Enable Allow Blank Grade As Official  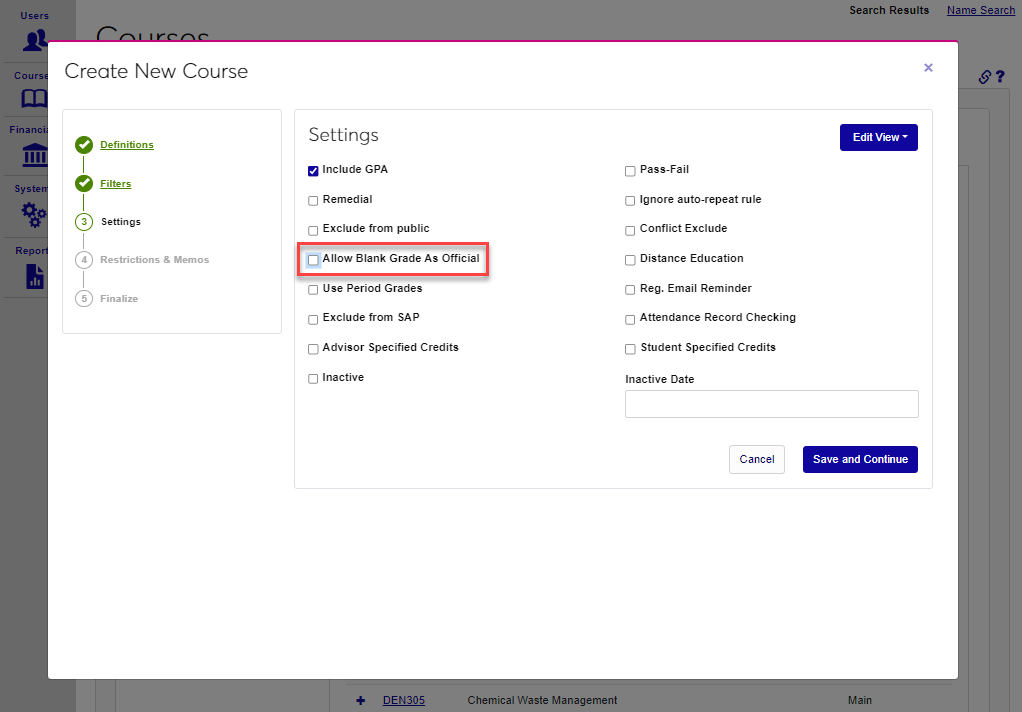[x=313, y=260]
